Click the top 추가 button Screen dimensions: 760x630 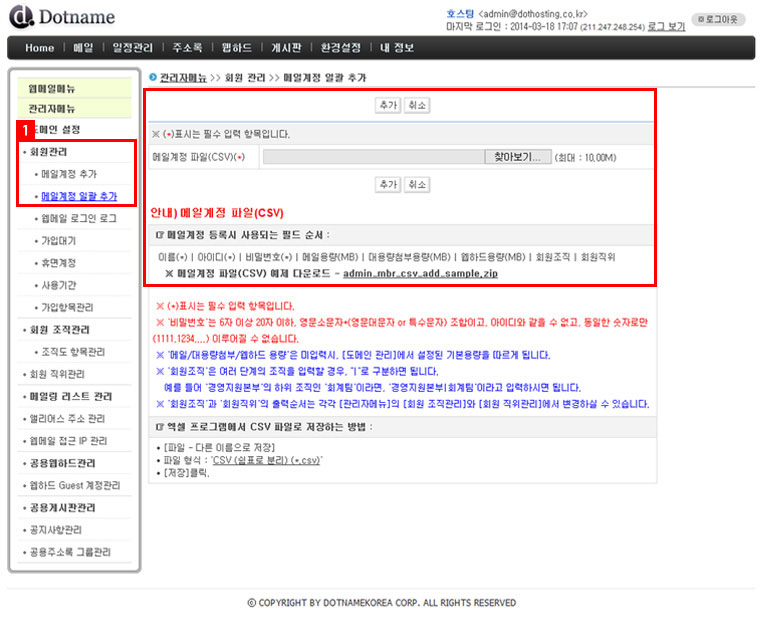point(387,105)
